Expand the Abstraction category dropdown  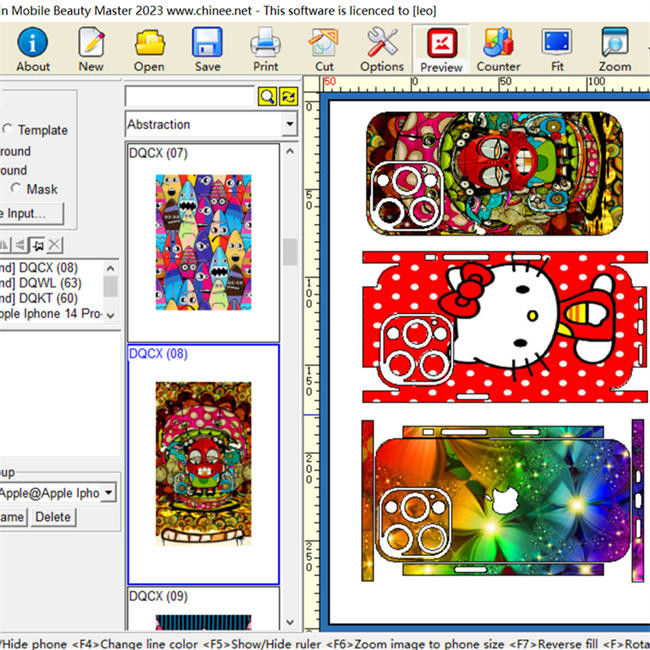[289, 124]
